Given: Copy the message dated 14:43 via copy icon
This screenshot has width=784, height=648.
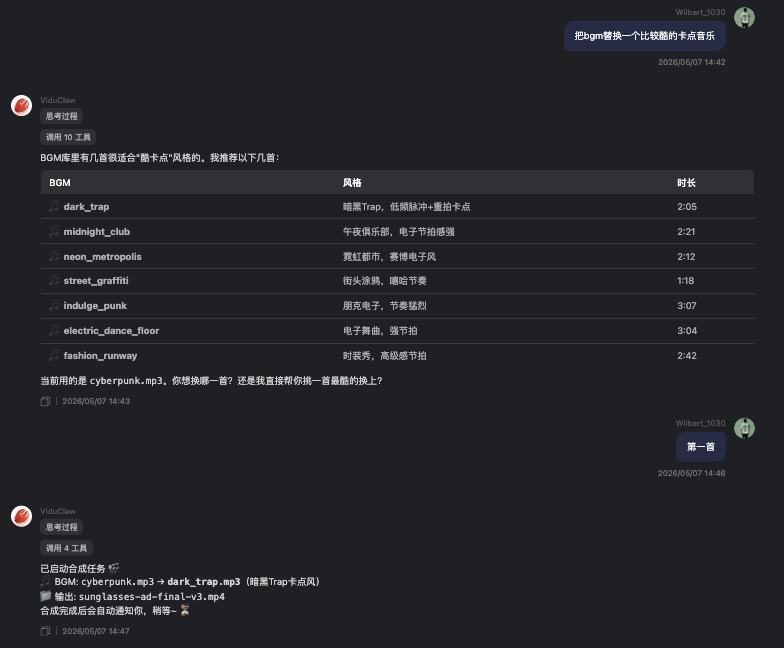Looking at the screenshot, I should [45, 401].
